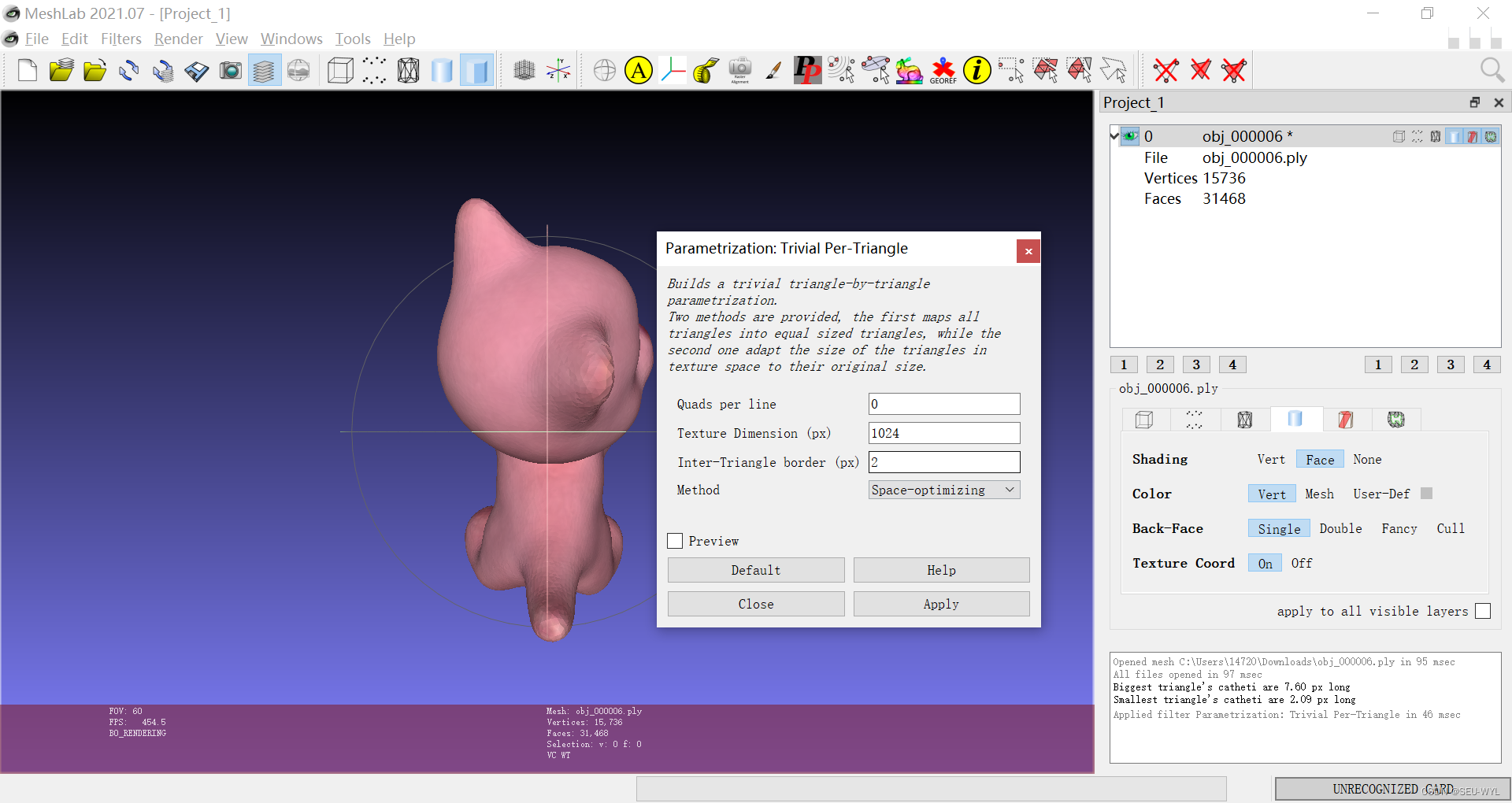
Task: Set Shading to None
Action: click(x=1367, y=460)
